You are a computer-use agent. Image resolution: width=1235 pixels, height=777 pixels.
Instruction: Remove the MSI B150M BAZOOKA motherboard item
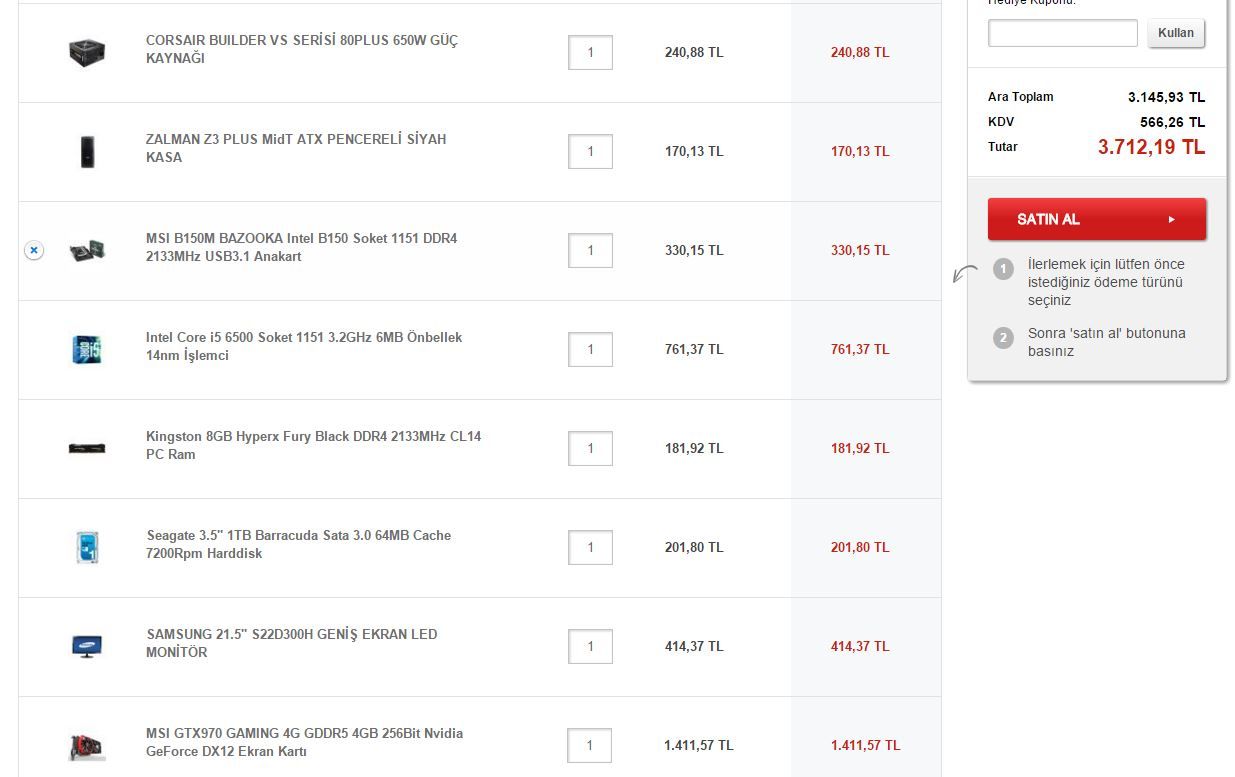tap(34, 250)
